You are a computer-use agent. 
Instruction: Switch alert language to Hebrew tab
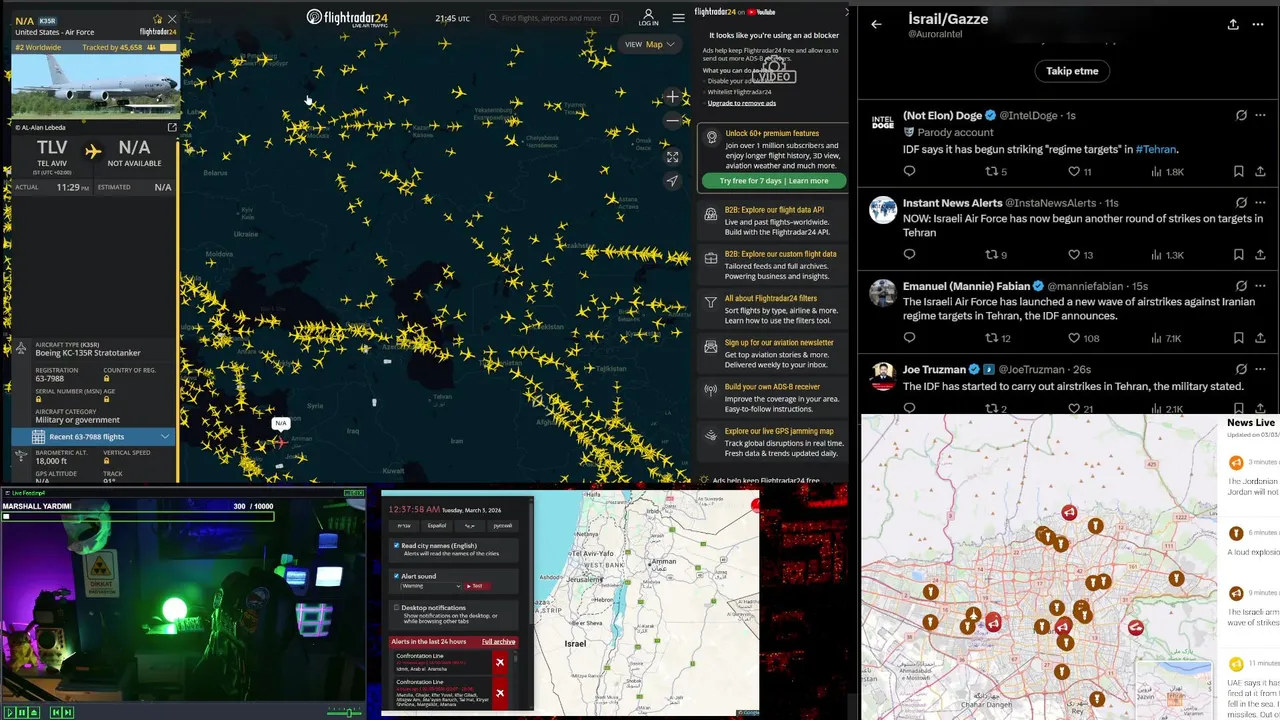404,525
